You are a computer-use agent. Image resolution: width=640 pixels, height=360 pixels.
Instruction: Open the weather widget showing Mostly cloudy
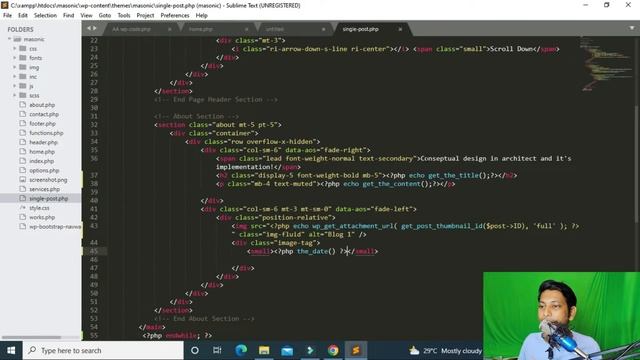click(x=446, y=351)
